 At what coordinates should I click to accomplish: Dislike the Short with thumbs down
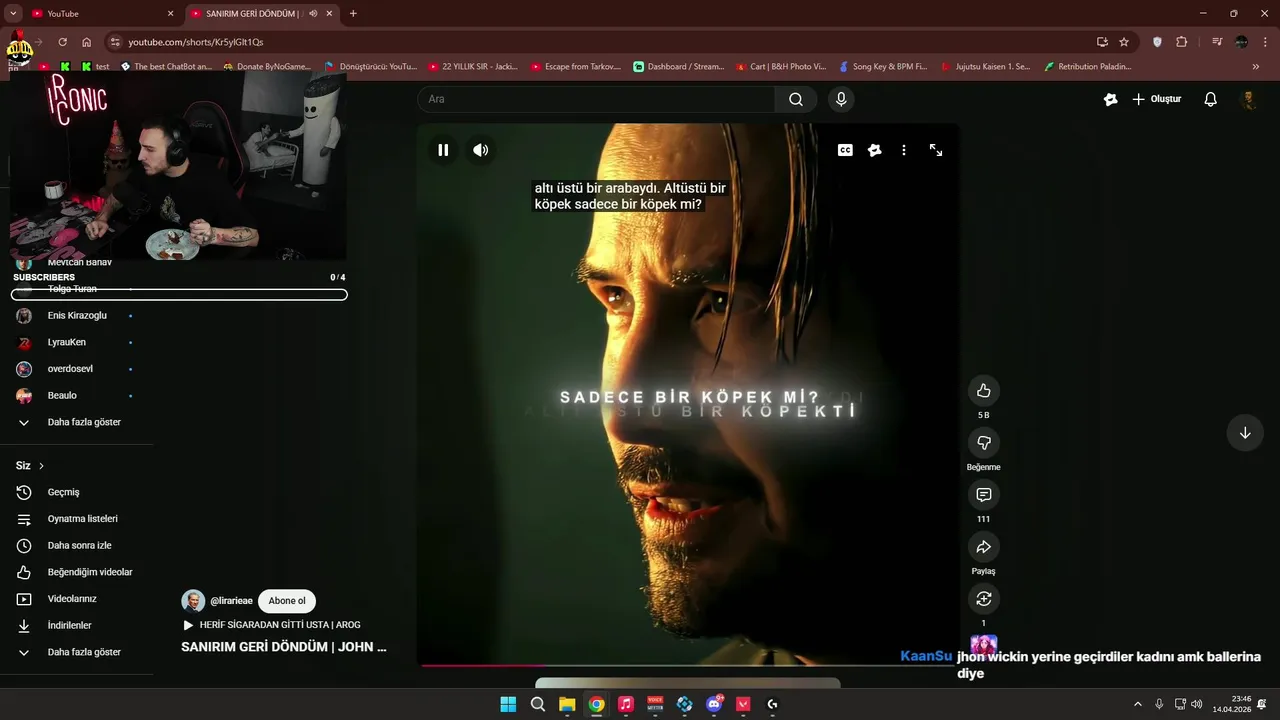click(984, 443)
